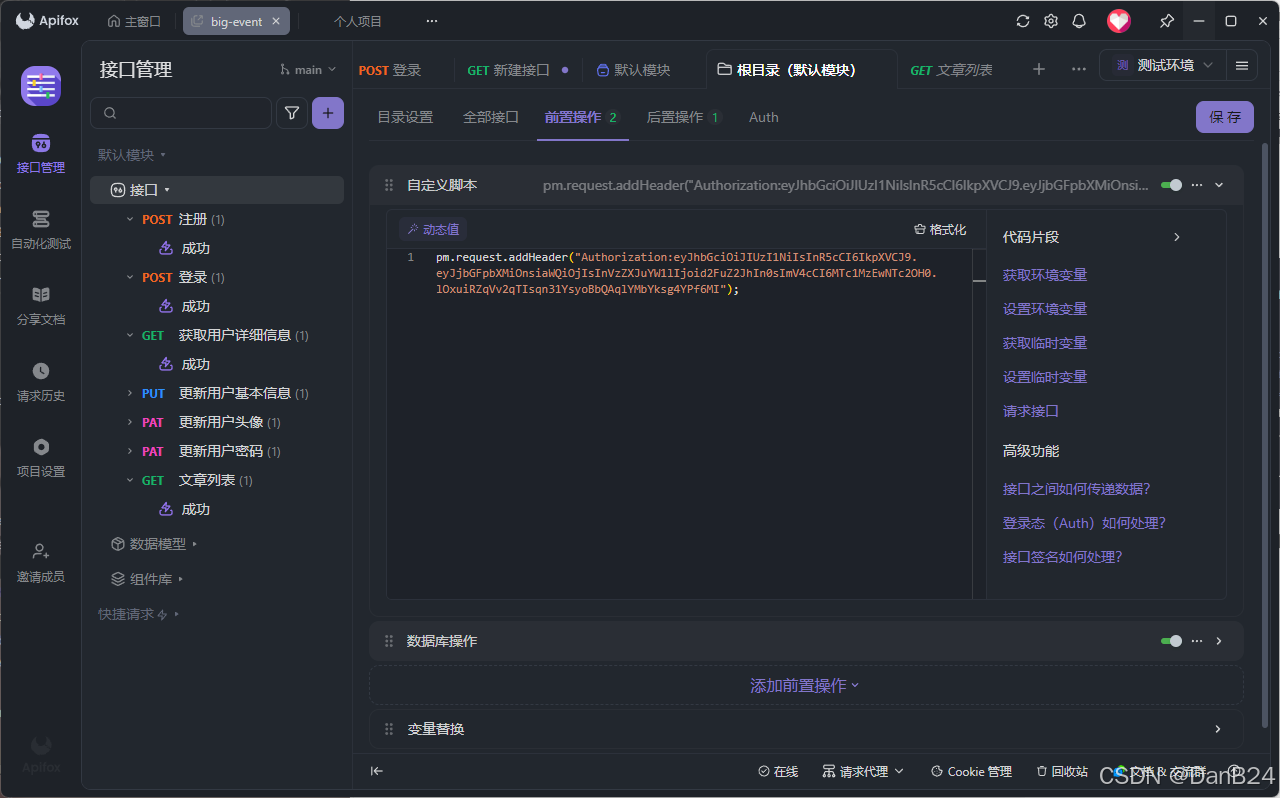Click the 动态值 button
Viewport: 1280px width, 798px height.
[433, 230]
